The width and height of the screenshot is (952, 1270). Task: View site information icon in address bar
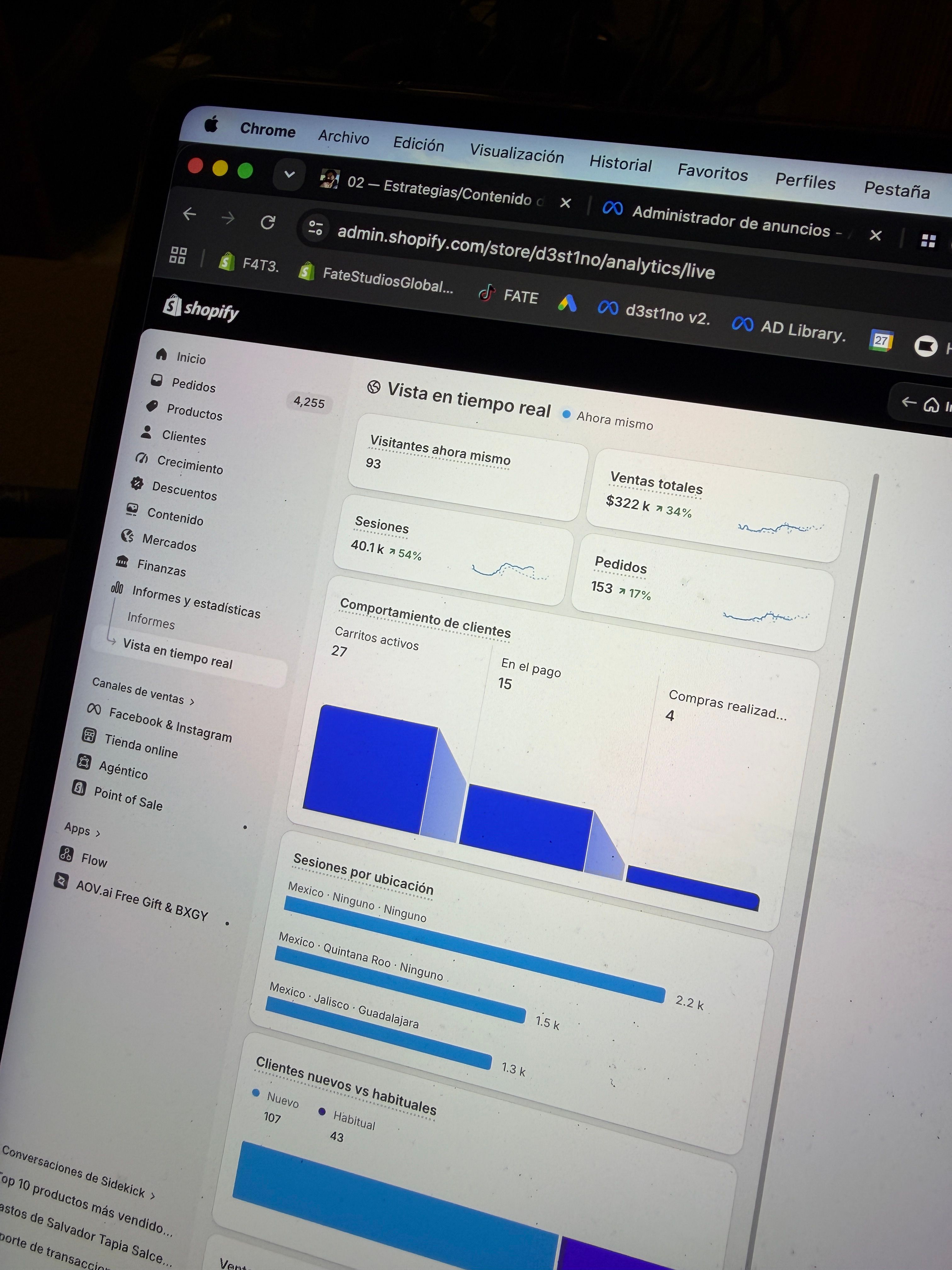(x=315, y=228)
